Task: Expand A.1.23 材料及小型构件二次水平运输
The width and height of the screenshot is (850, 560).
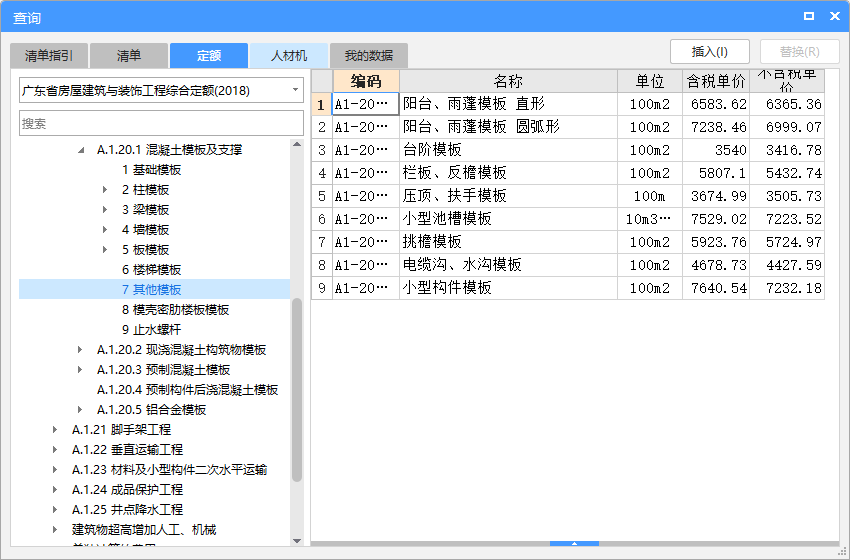Action: 55,470
